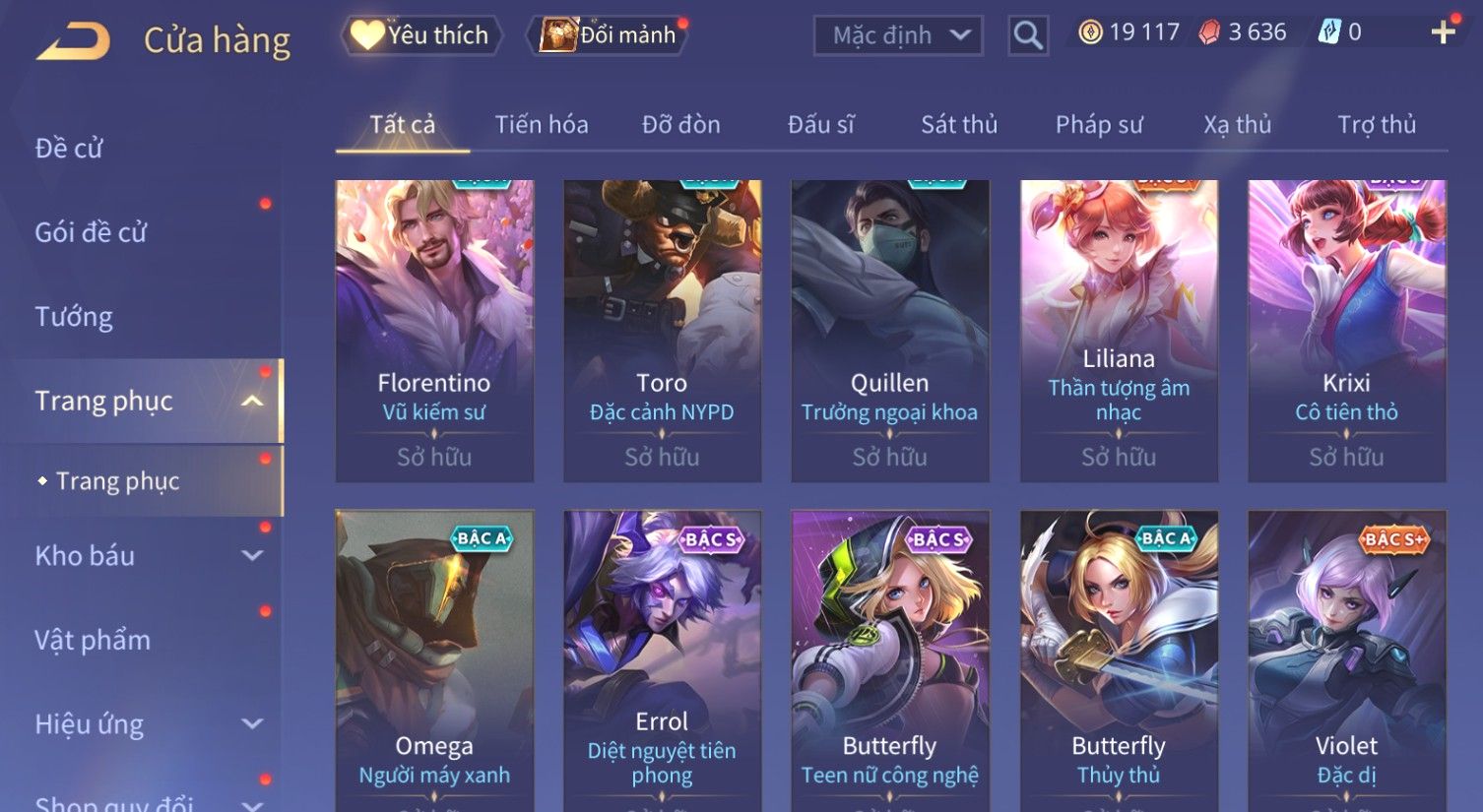This screenshot has height=812, width=1483.
Task: Click the golden back arrow icon
Action: [74, 41]
